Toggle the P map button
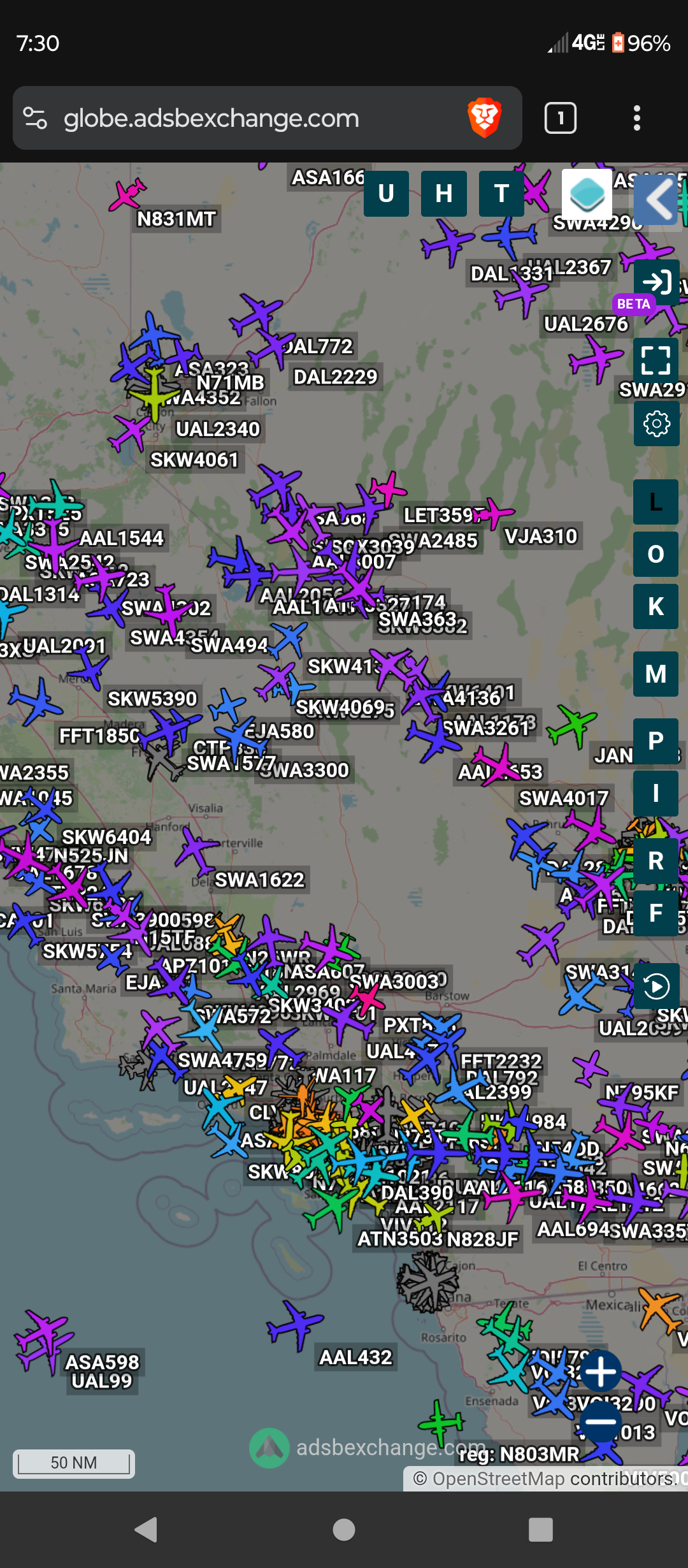This screenshot has height=1568, width=688. 656,741
